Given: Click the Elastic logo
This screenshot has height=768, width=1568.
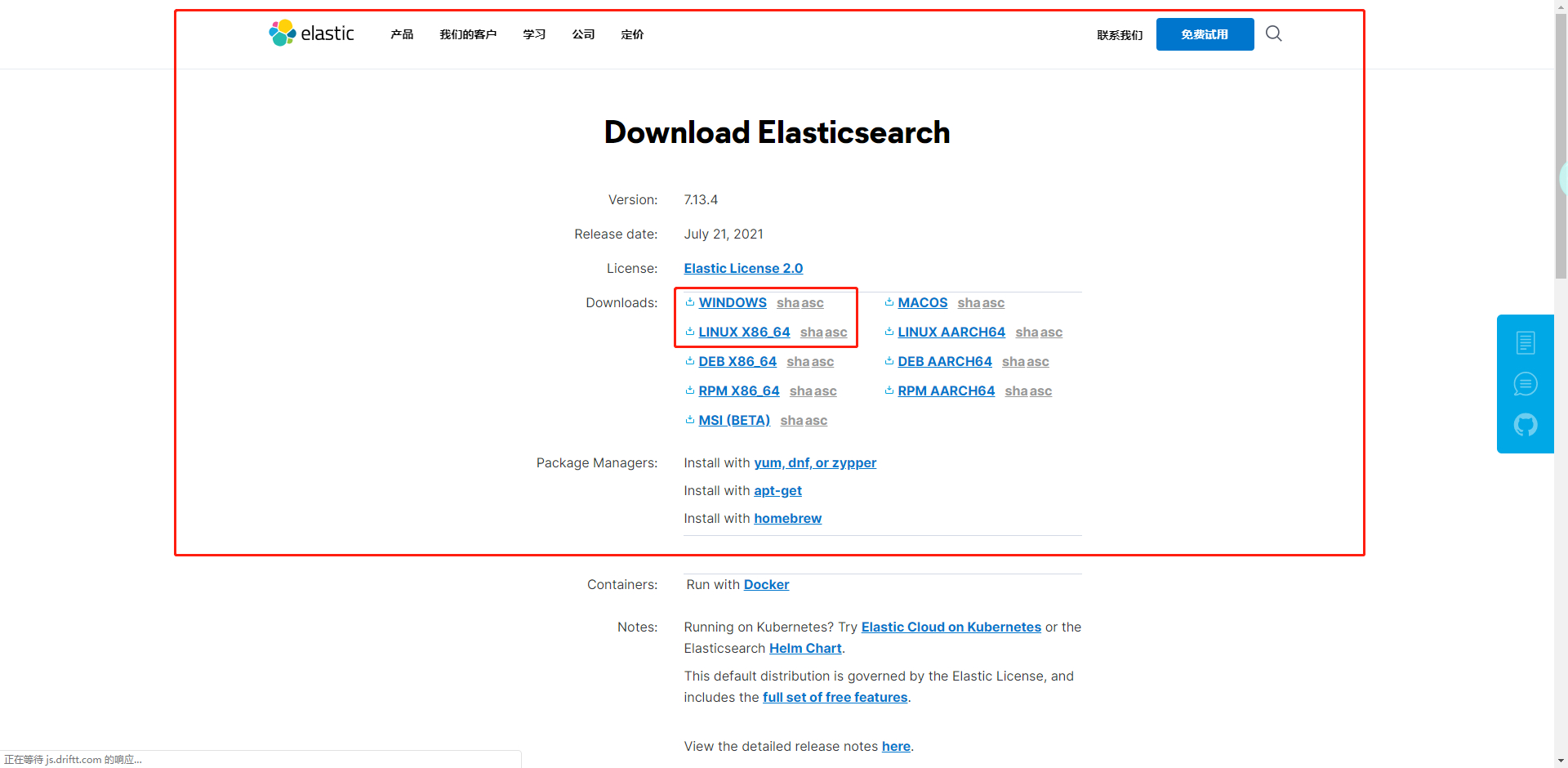Looking at the screenshot, I should click(x=311, y=33).
